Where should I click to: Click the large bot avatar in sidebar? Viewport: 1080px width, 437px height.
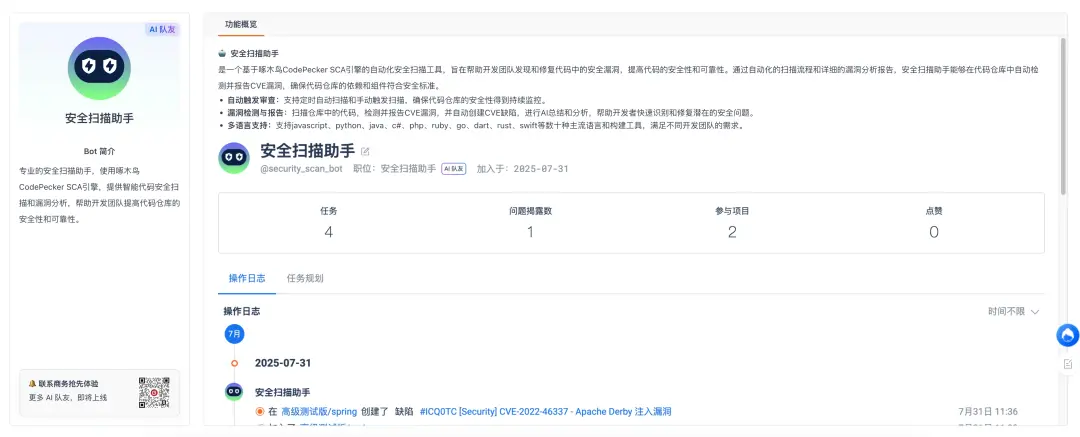tap(99, 68)
